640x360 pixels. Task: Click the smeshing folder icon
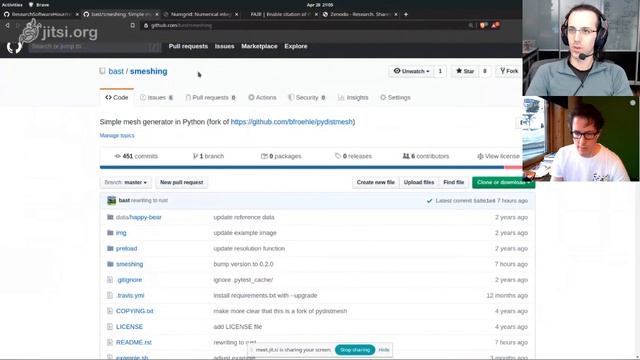click(x=110, y=264)
